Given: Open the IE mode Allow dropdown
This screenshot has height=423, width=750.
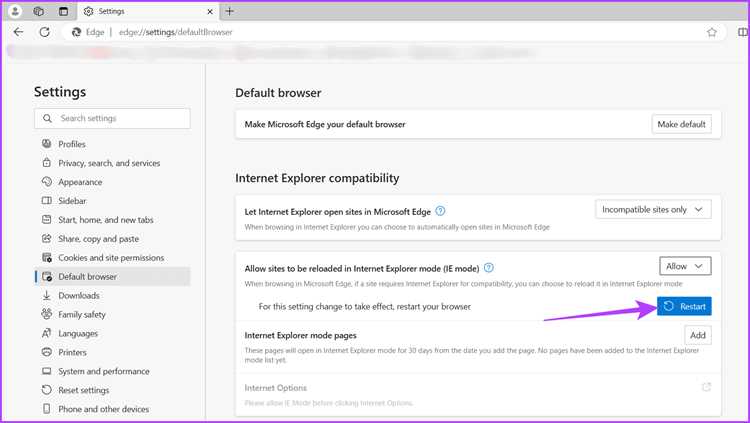Looking at the screenshot, I should pyautogui.click(x=685, y=266).
